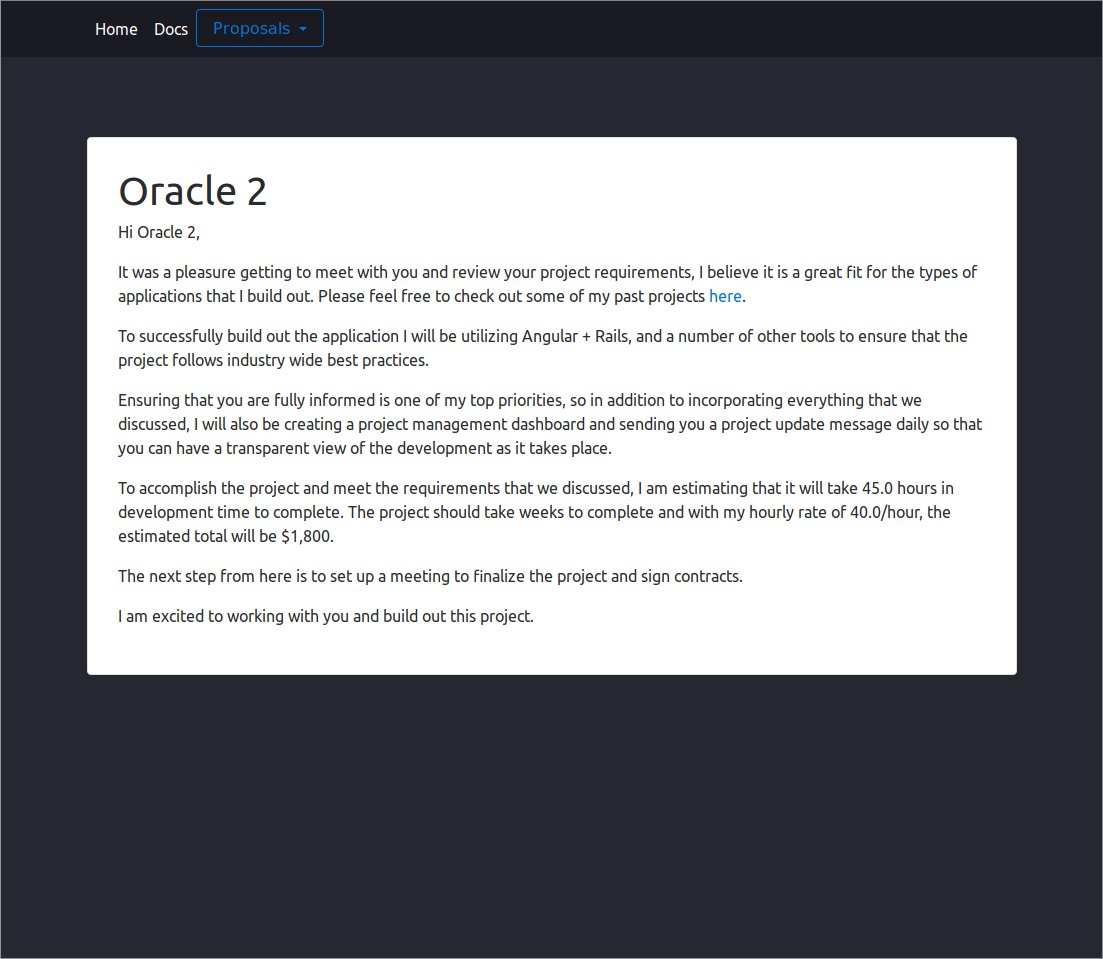Click the sentence about setting up a meeting
The width and height of the screenshot is (1103, 959).
[431, 576]
